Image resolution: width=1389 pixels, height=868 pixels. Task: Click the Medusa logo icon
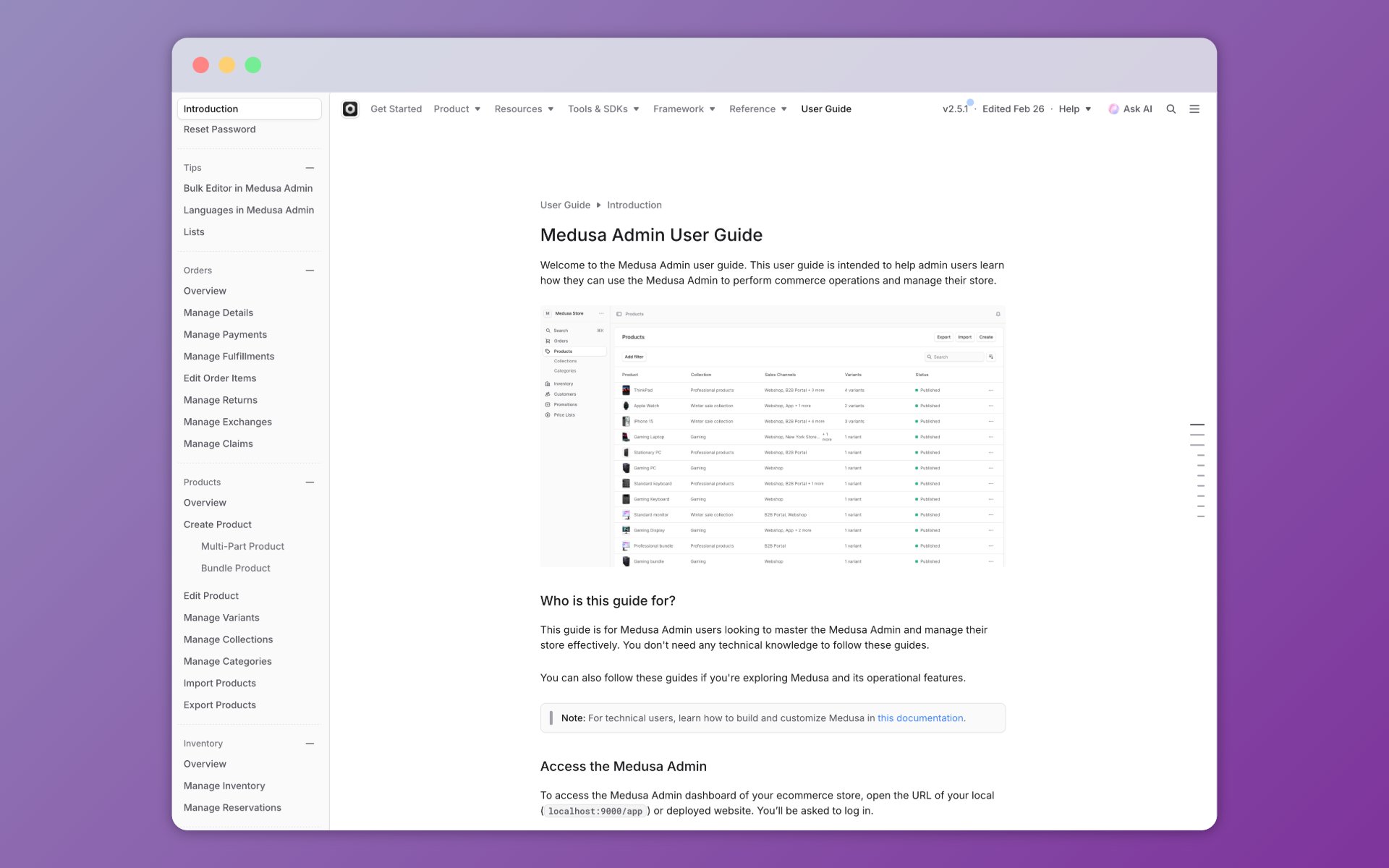(x=350, y=109)
